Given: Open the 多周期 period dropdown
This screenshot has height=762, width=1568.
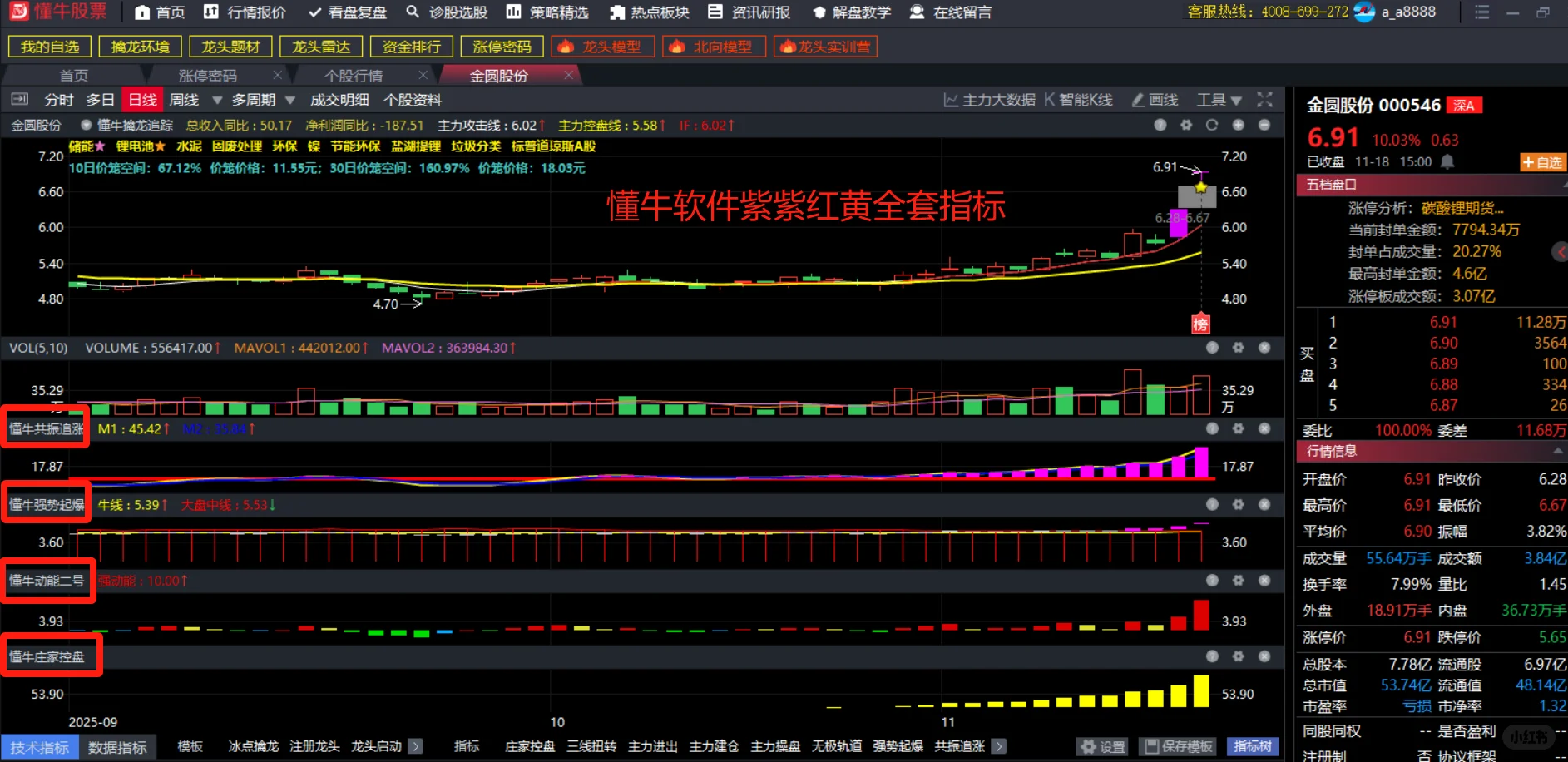Looking at the screenshot, I should tap(260, 99).
